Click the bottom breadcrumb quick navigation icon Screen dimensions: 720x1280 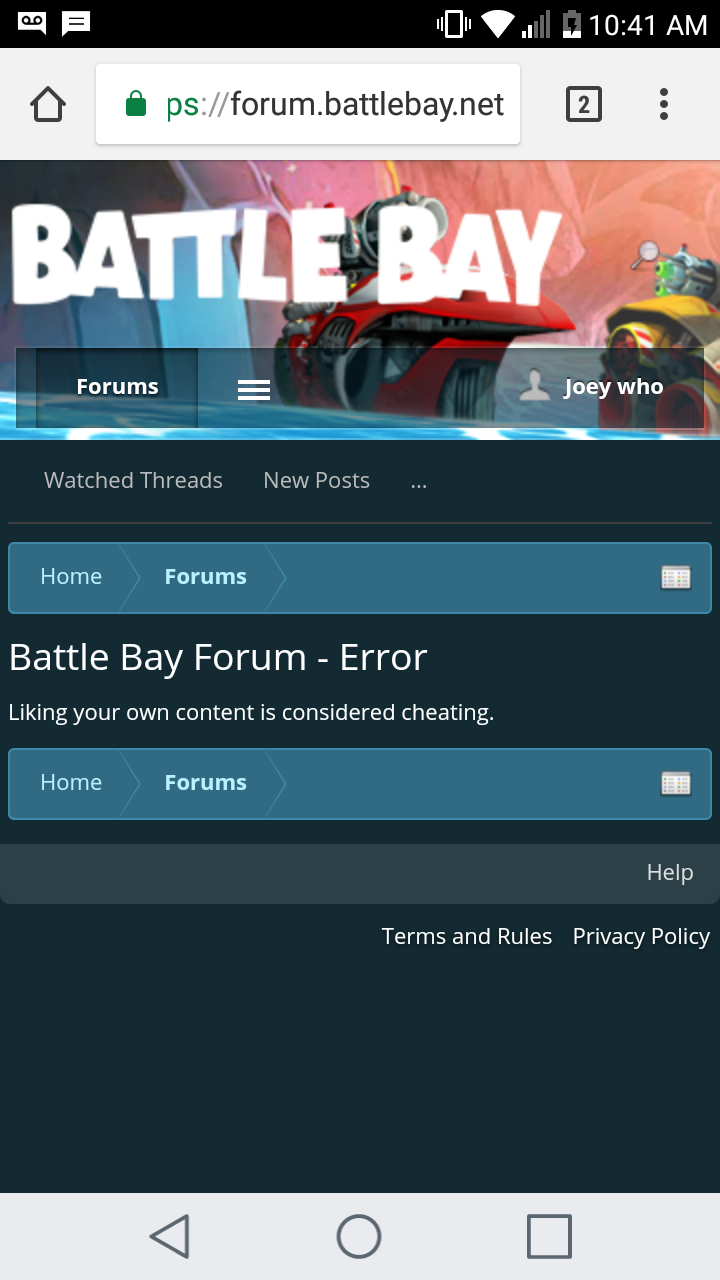[x=676, y=783]
